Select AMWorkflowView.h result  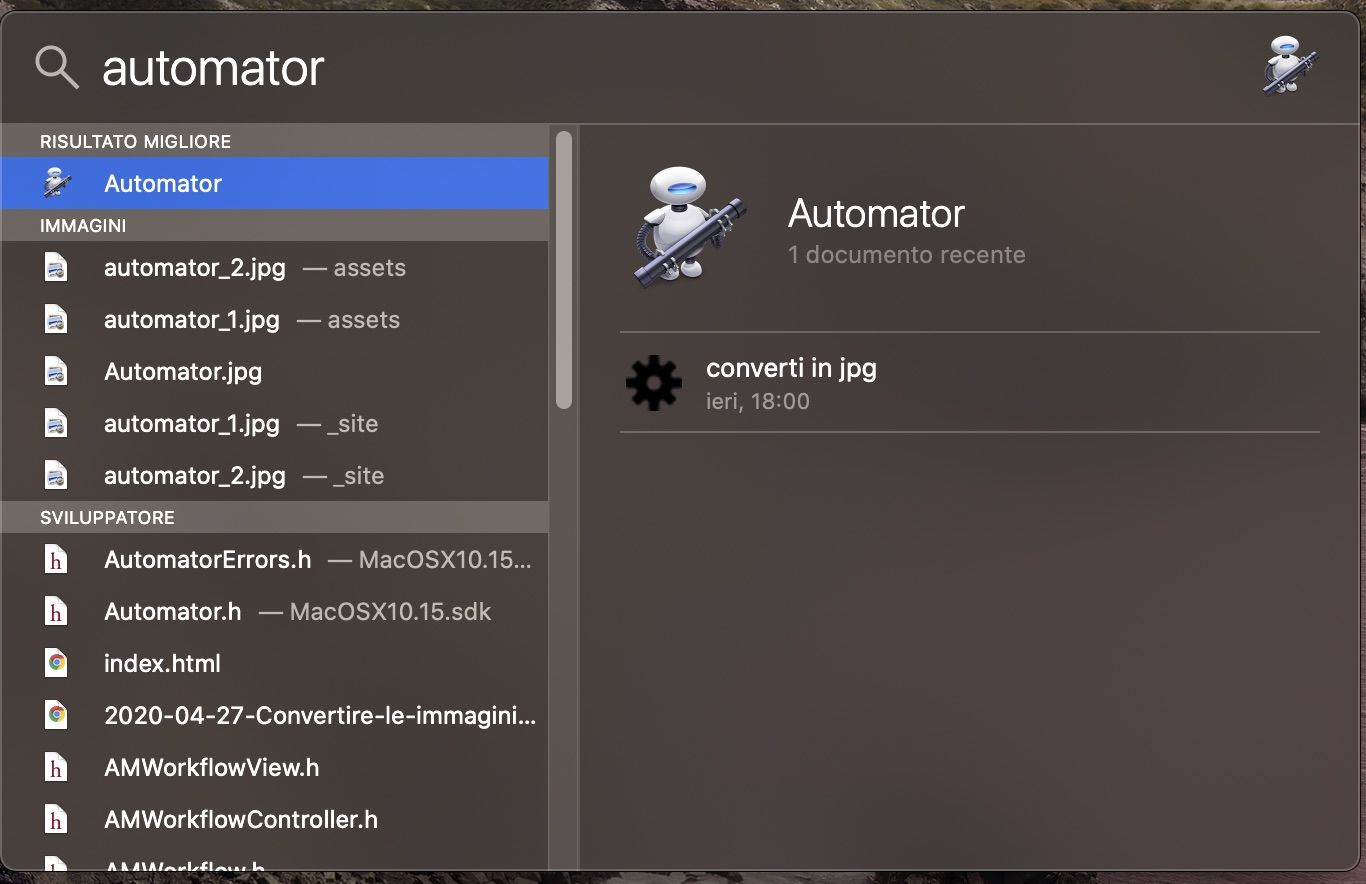(275, 768)
